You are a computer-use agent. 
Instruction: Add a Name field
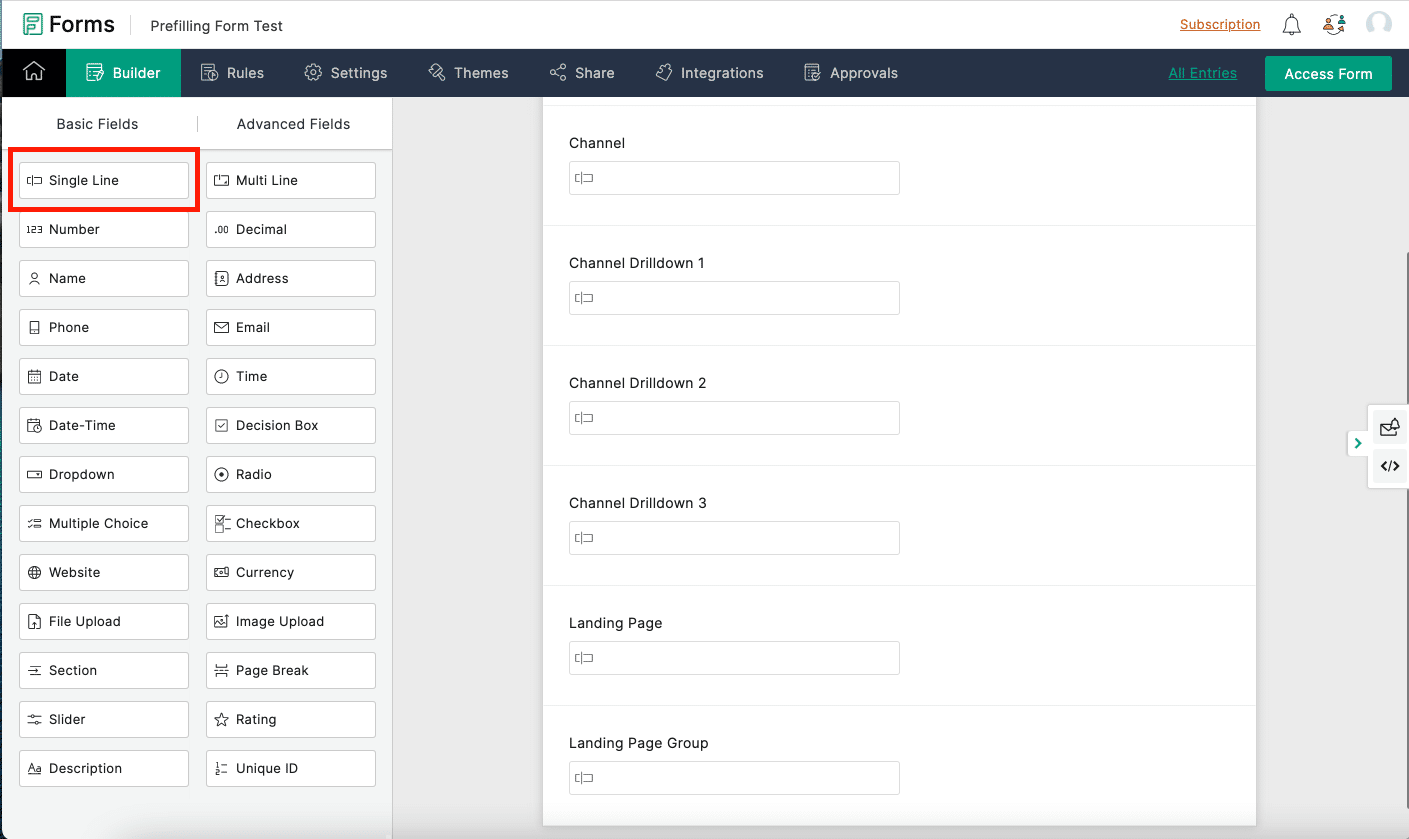point(104,278)
